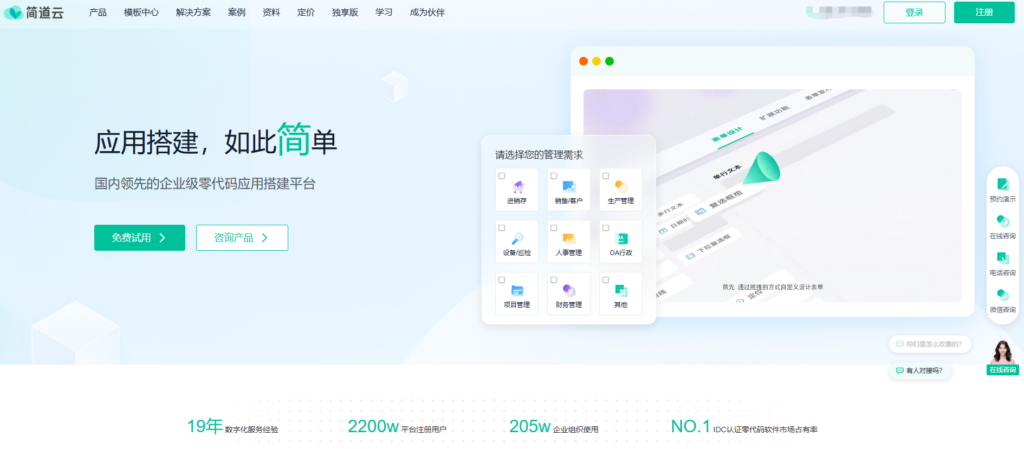The height and width of the screenshot is (449, 1024).
Task: Click the 进销存 shopping cart icon
Action: (517, 187)
